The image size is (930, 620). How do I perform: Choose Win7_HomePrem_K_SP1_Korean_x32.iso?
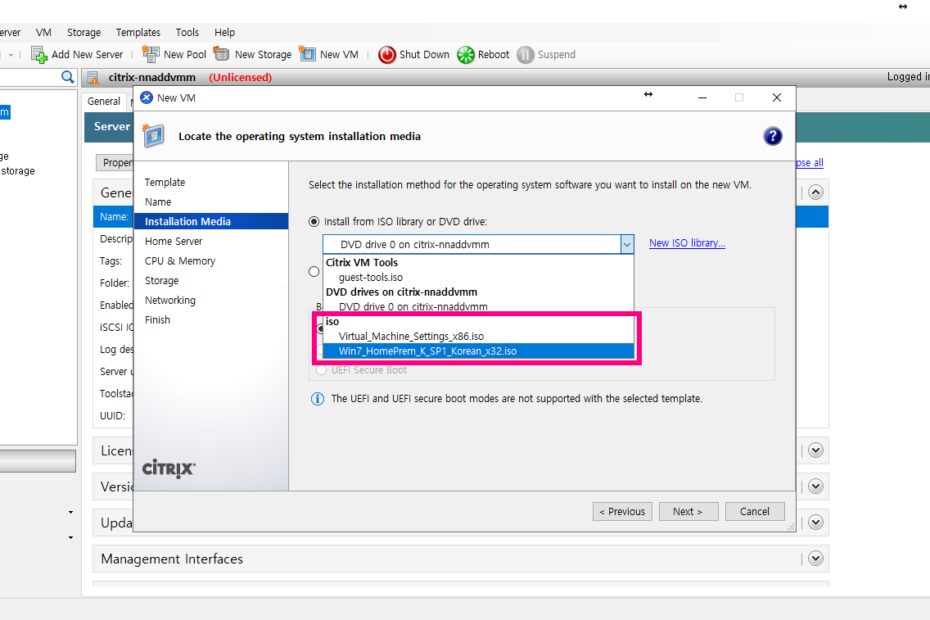[x=478, y=351]
